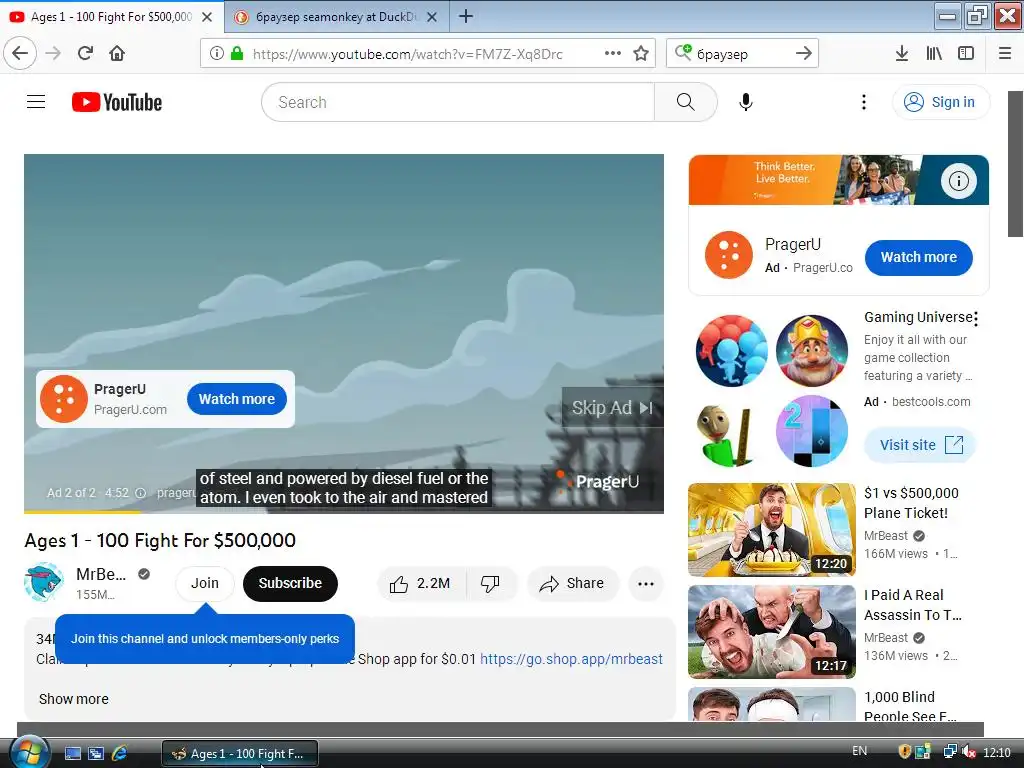The width and height of the screenshot is (1024, 768).
Task: Bookmark this page with the star icon
Action: [641, 54]
